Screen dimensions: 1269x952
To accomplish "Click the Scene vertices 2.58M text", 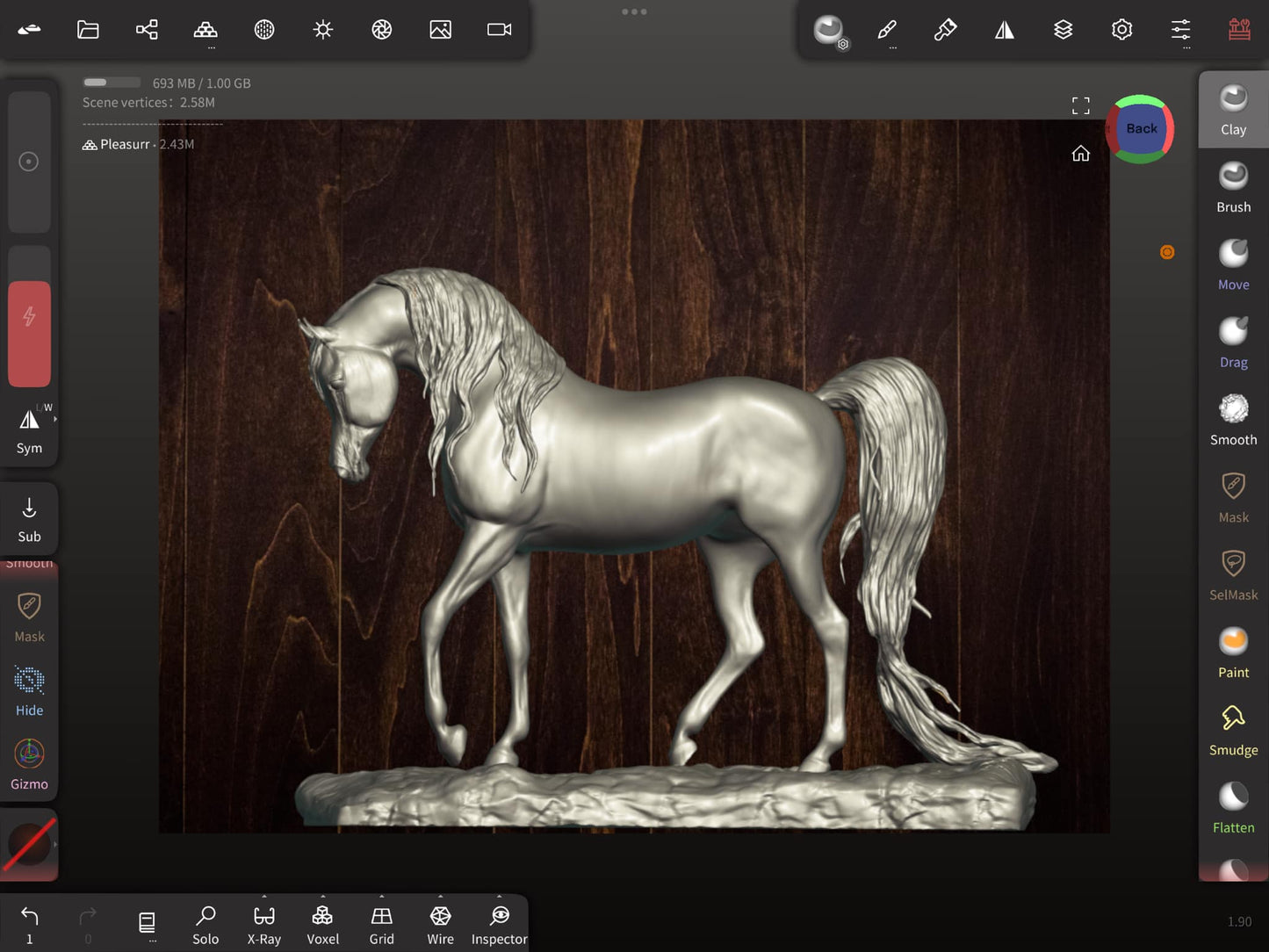I will pos(148,103).
